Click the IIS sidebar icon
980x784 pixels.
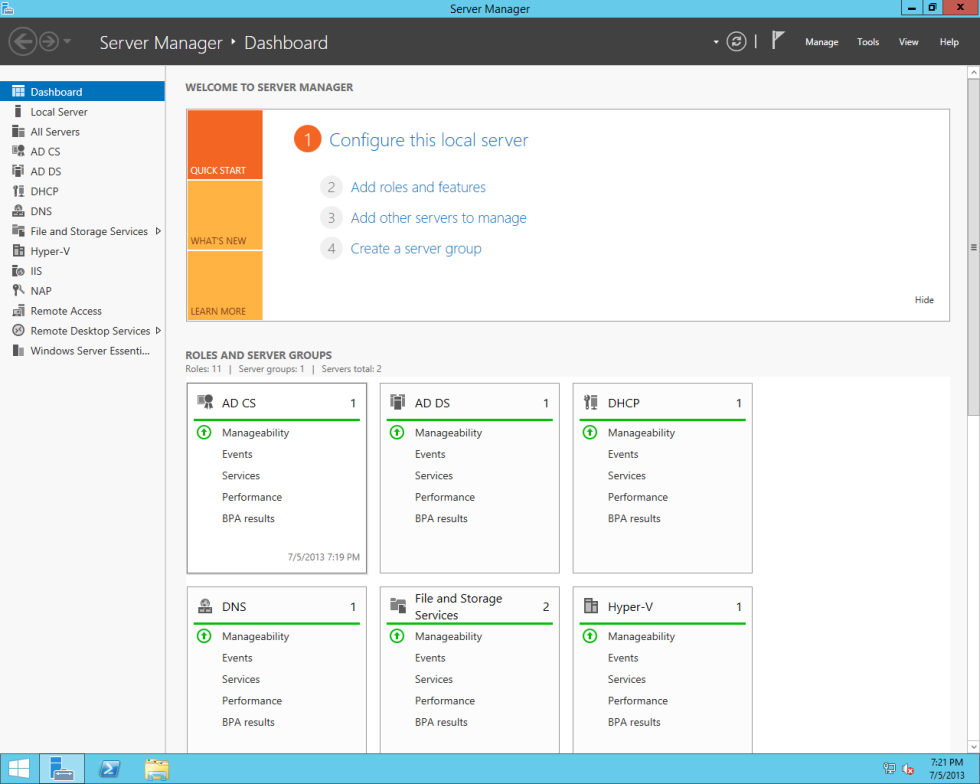(18, 271)
